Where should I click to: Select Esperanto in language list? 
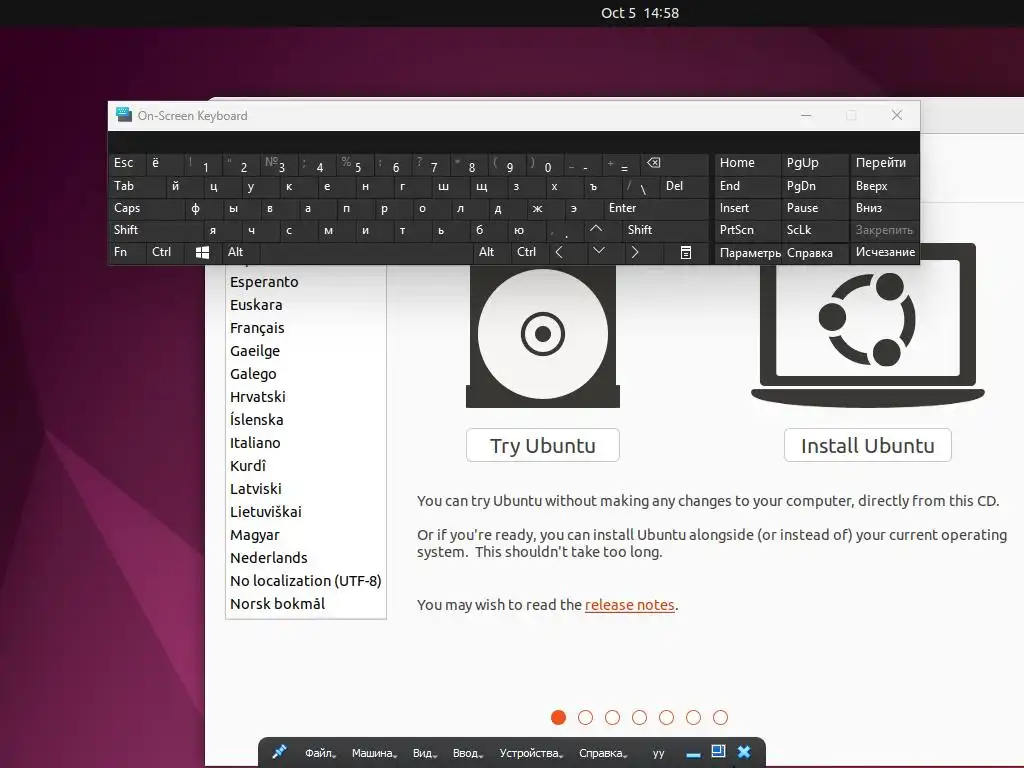306,282
